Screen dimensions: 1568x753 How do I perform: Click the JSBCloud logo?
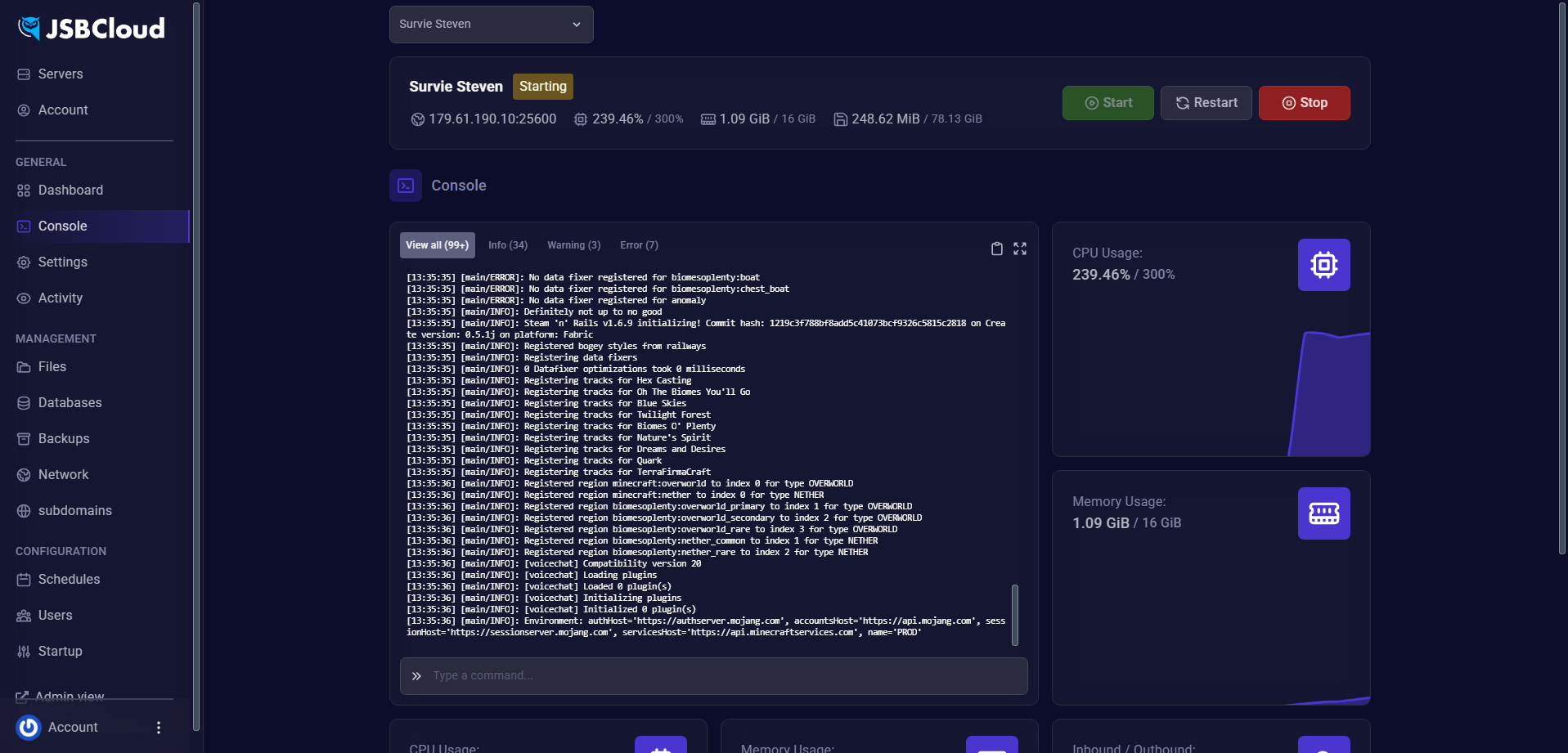92,29
